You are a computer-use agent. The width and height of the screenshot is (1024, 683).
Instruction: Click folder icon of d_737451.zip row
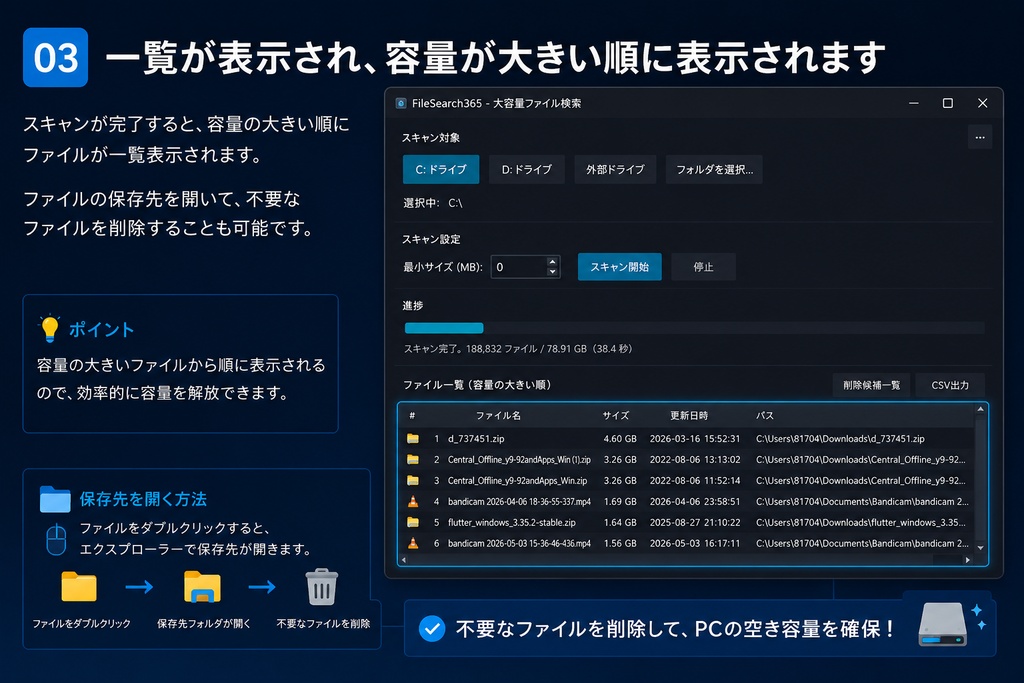tap(413, 439)
